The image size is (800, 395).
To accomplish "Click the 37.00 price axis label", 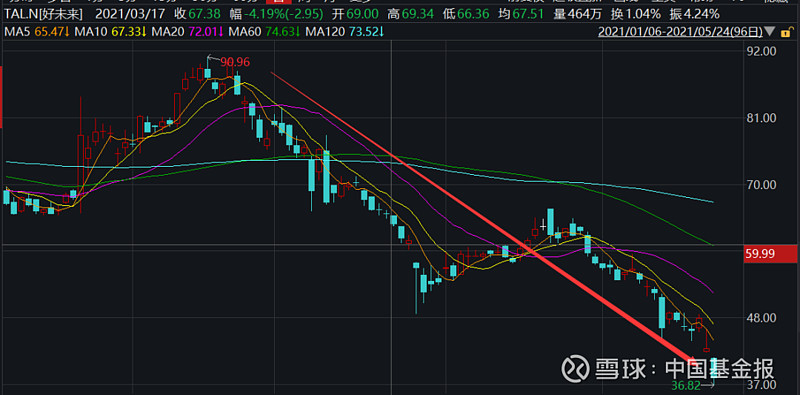I will (x=762, y=385).
